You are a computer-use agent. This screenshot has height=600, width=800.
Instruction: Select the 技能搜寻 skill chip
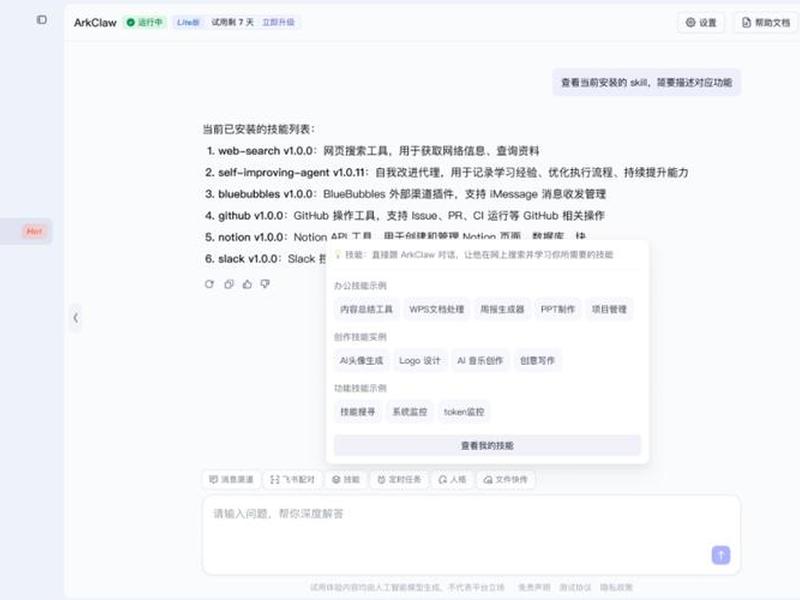tap(358, 412)
